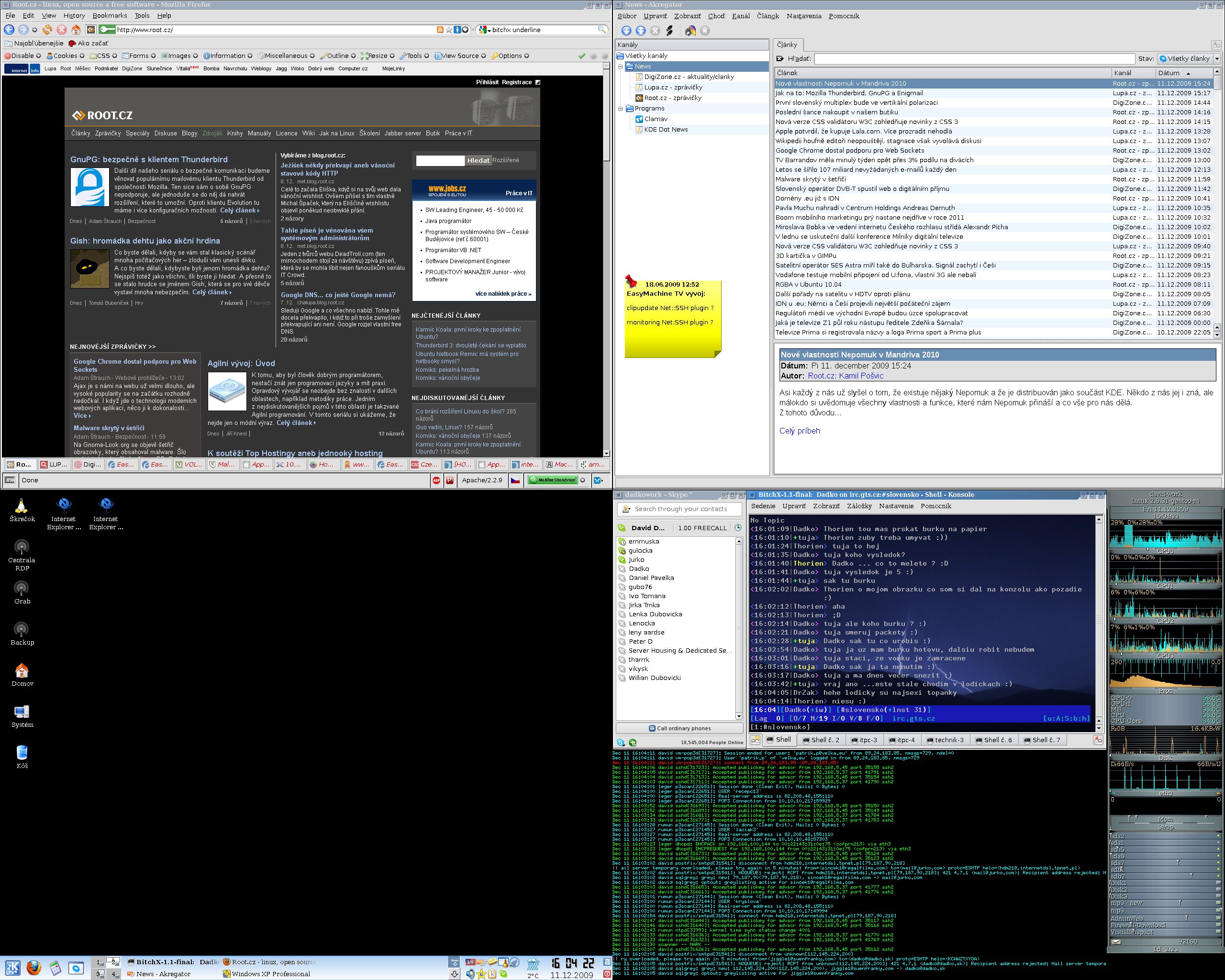This screenshot has height=980, width=1225.
Task: Open the Kanál menu in Akregator
Action: (x=740, y=16)
